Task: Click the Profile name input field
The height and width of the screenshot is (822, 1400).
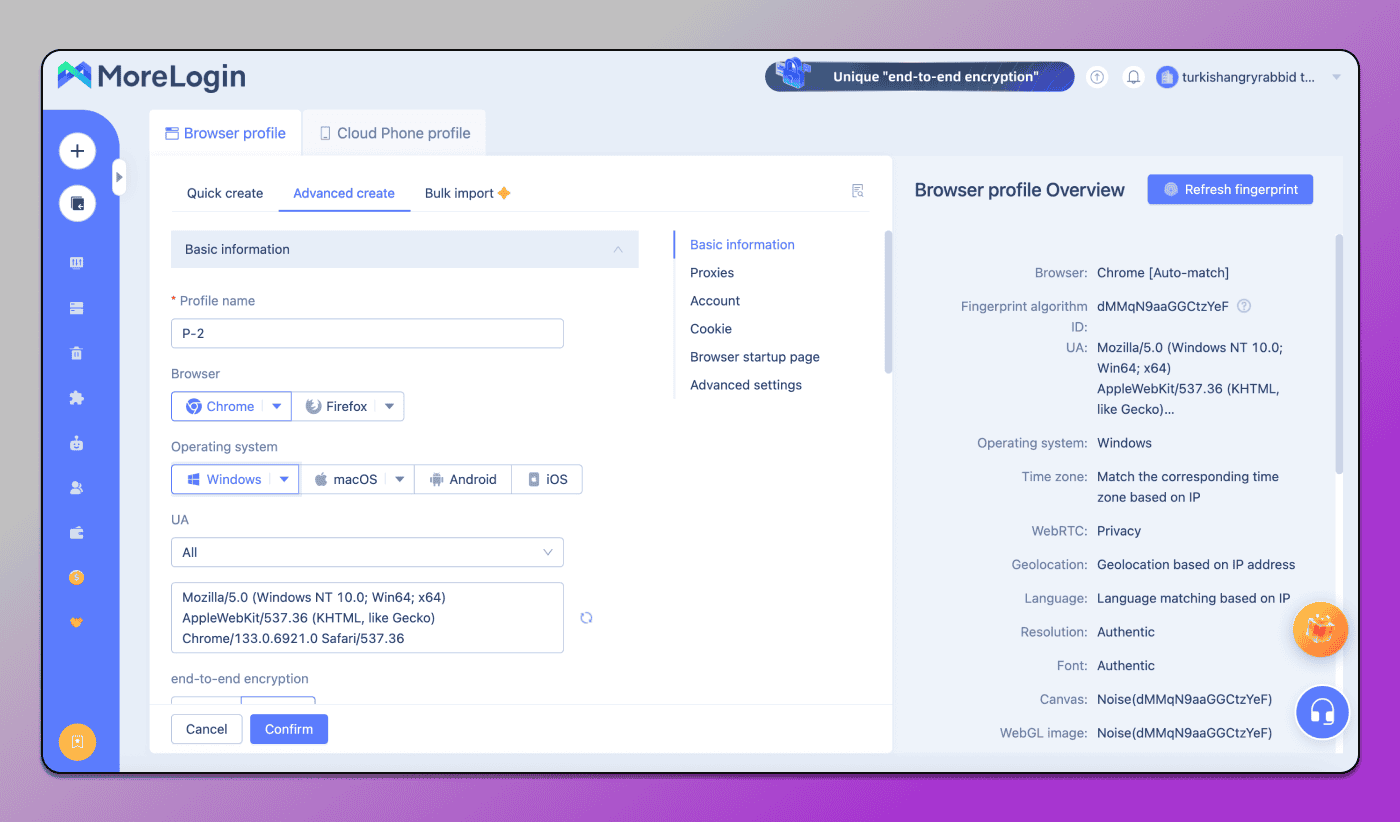Action: pyautogui.click(x=367, y=333)
